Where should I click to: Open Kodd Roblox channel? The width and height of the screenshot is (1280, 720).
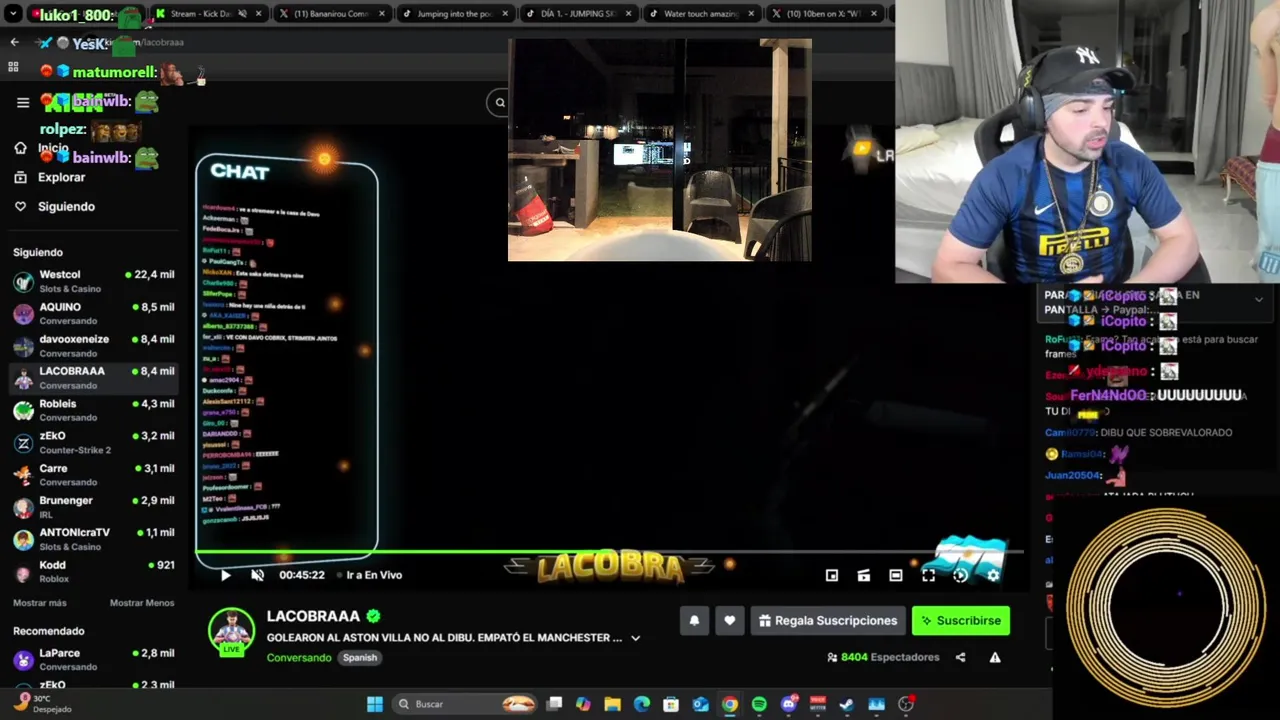pos(93,571)
